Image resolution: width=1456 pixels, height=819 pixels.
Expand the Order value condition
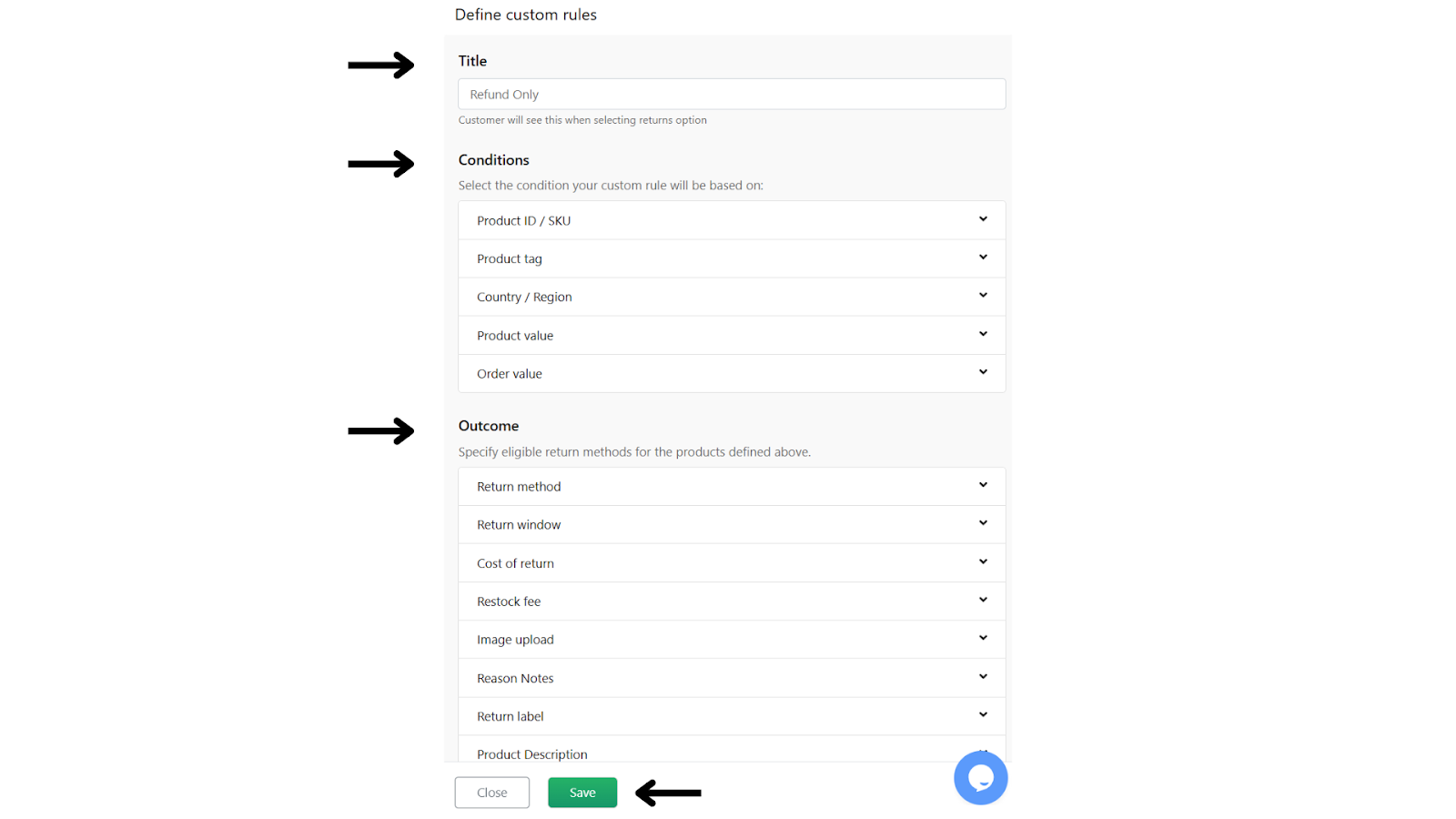[x=732, y=373]
